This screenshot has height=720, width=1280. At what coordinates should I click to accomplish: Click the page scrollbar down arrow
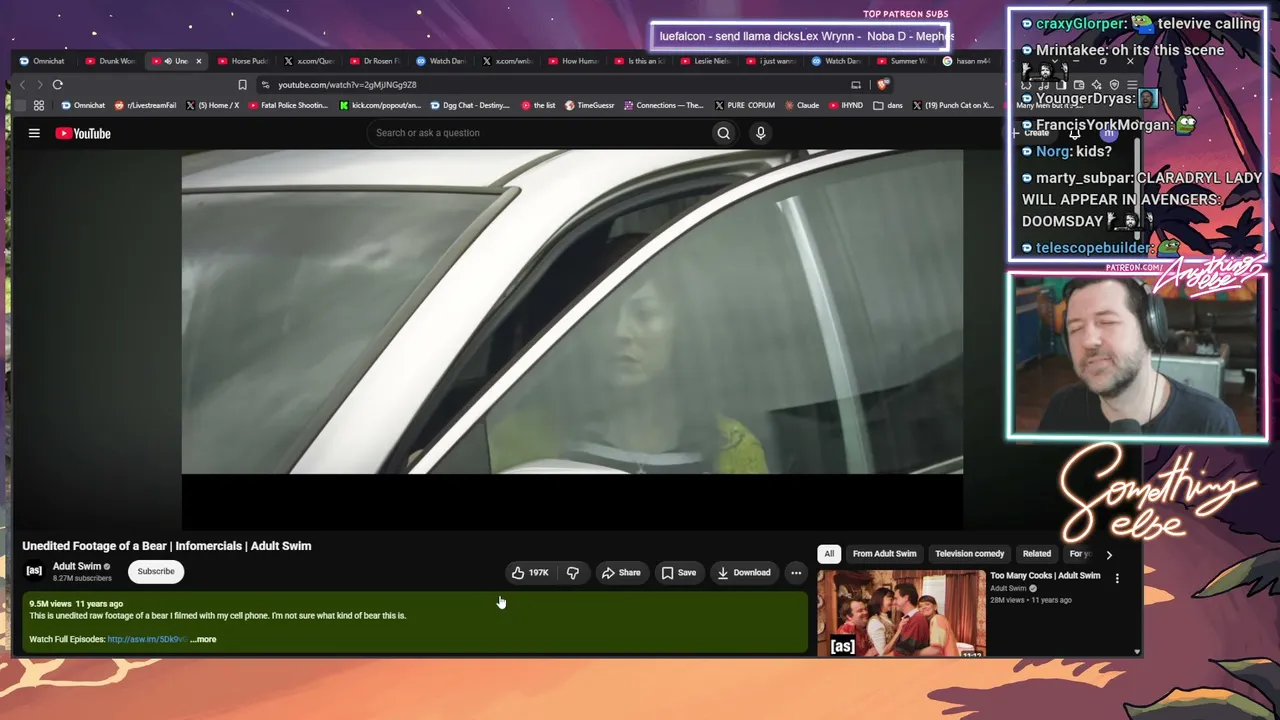[x=1137, y=652]
